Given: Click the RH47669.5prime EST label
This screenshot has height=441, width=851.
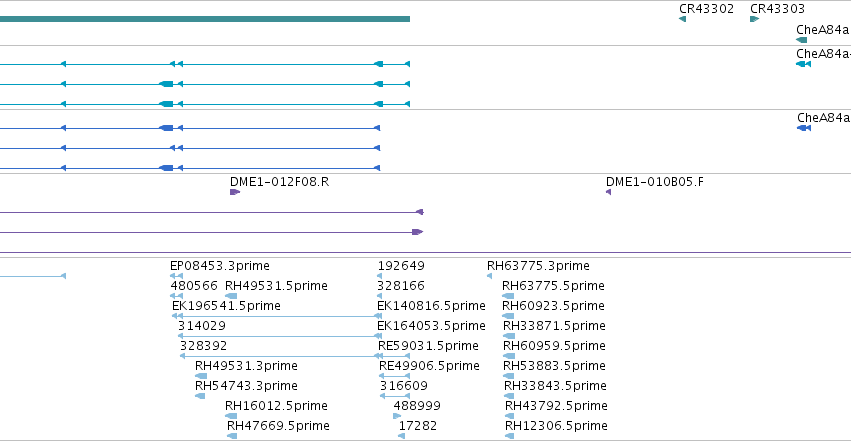Looking at the screenshot, I should pos(278,426).
